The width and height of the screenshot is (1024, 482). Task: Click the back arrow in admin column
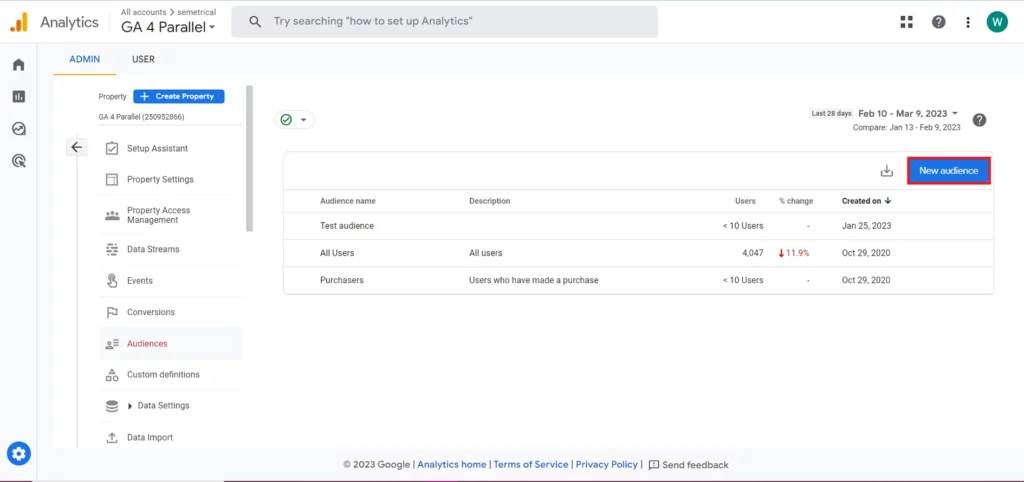[x=77, y=147]
